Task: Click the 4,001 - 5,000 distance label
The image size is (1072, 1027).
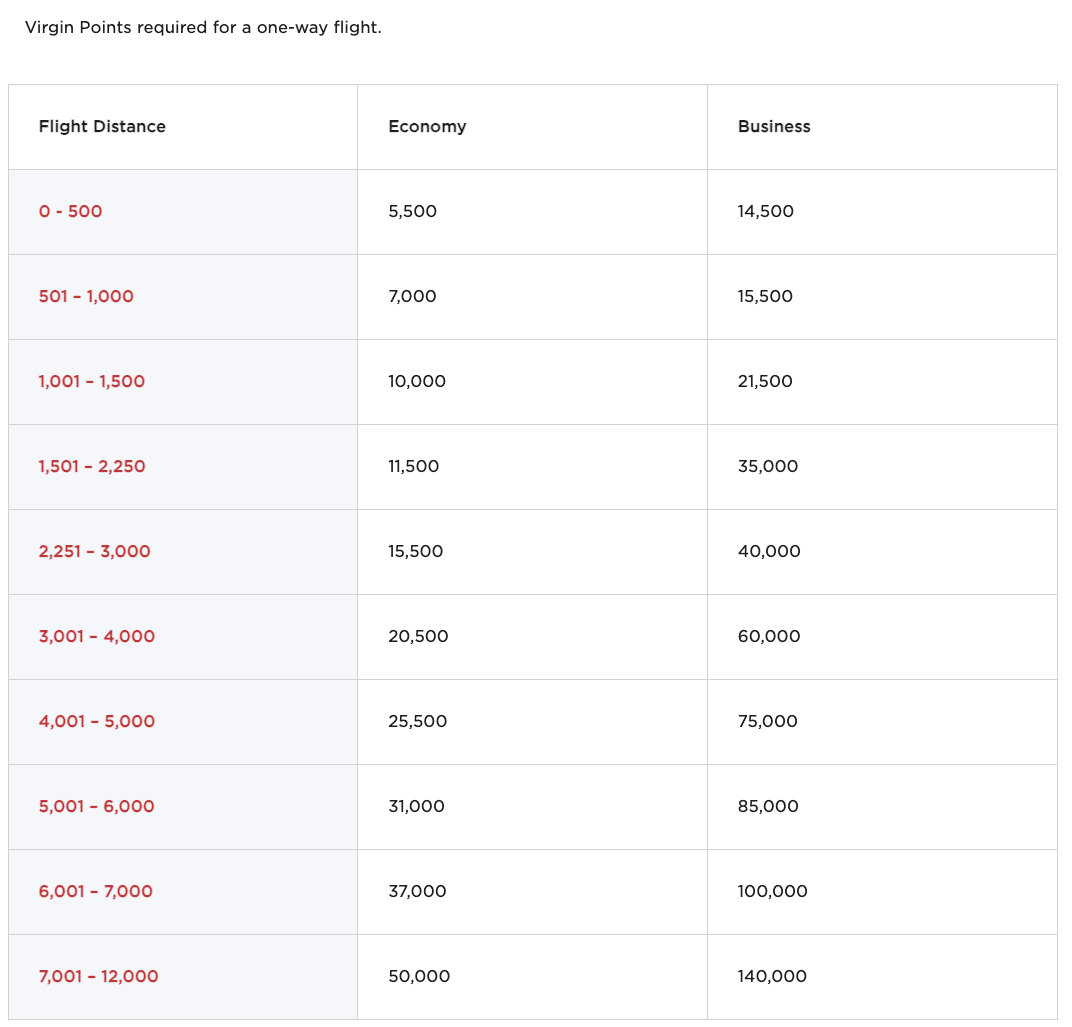Action: pyautogui.click(x=97, y=722)
